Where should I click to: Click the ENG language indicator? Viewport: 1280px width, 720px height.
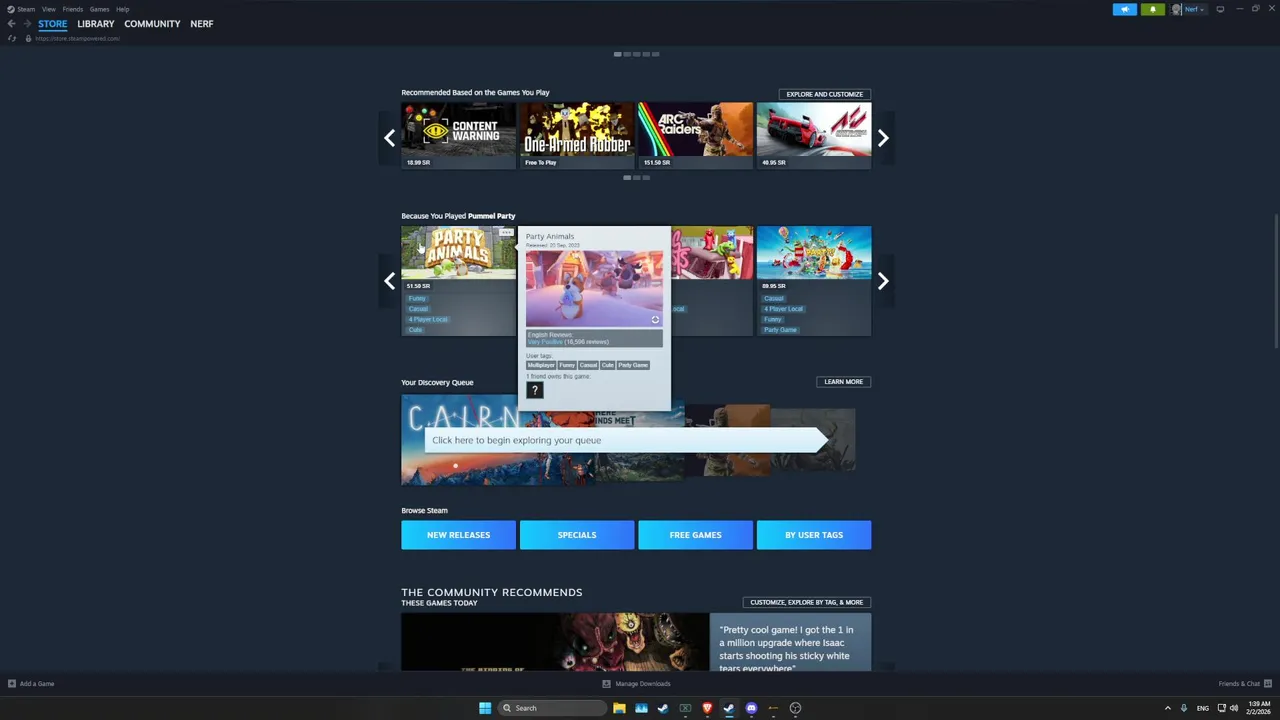click(x=1203, y=708)
